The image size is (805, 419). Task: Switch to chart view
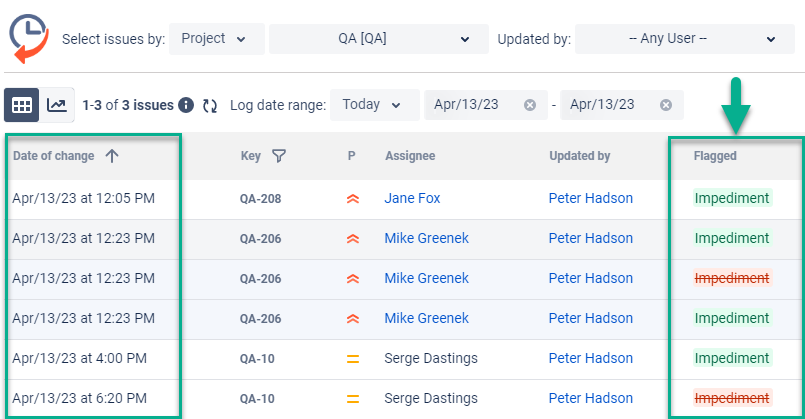click(x=58, y=104)
